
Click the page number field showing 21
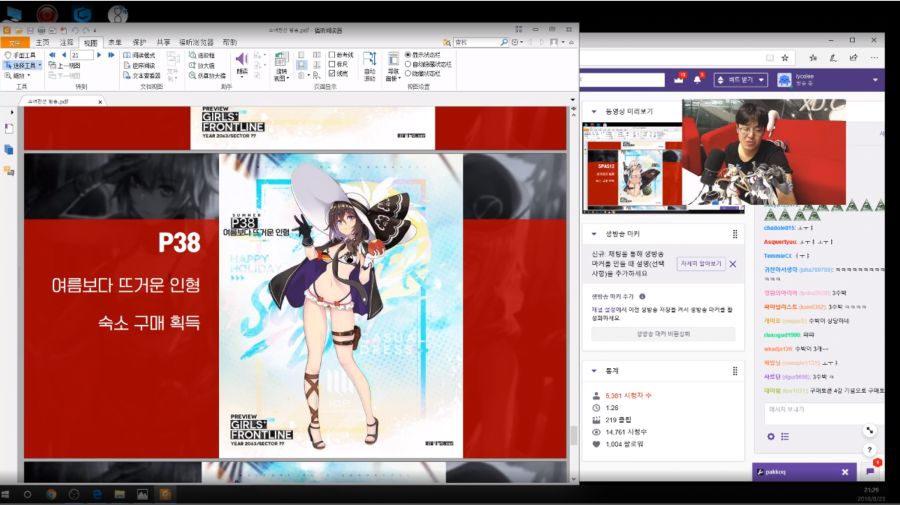(x=82, y=55)
